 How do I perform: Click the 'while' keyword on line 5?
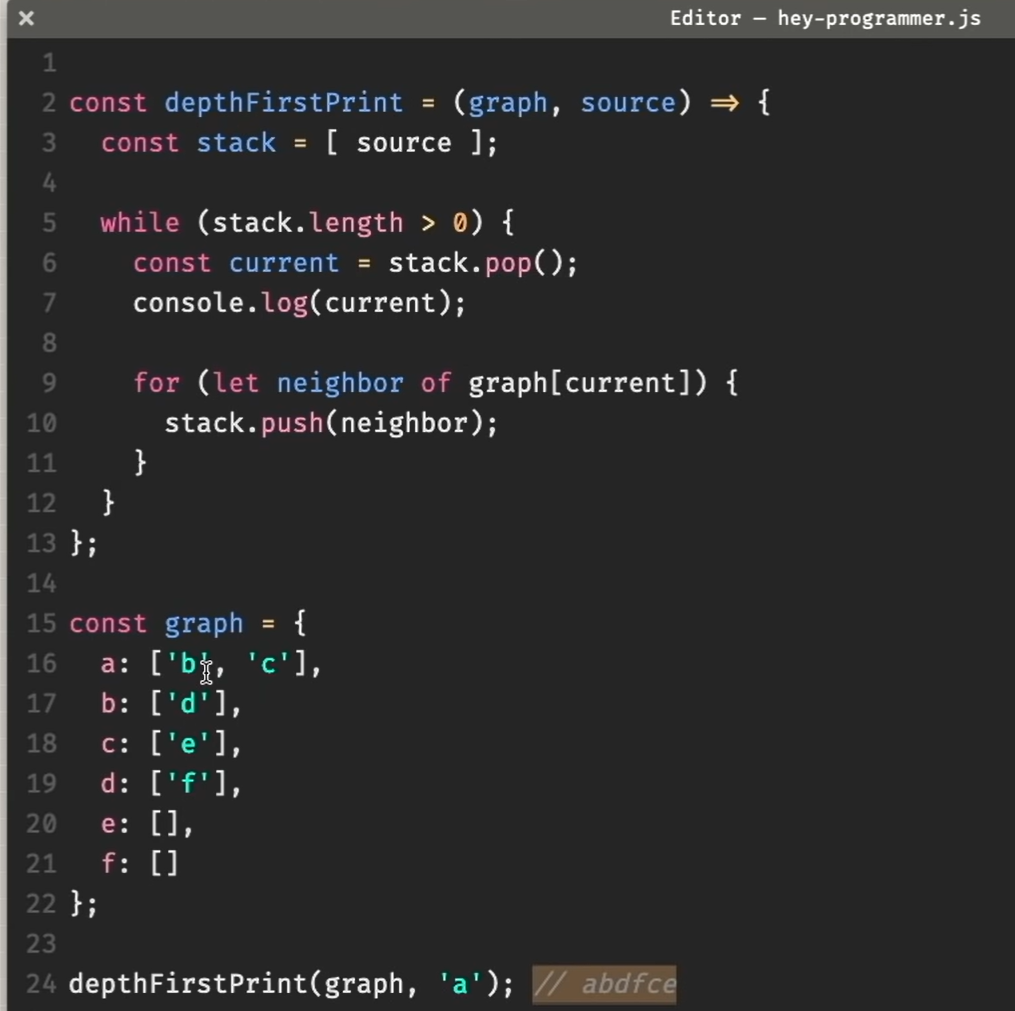tap(140, 223)
